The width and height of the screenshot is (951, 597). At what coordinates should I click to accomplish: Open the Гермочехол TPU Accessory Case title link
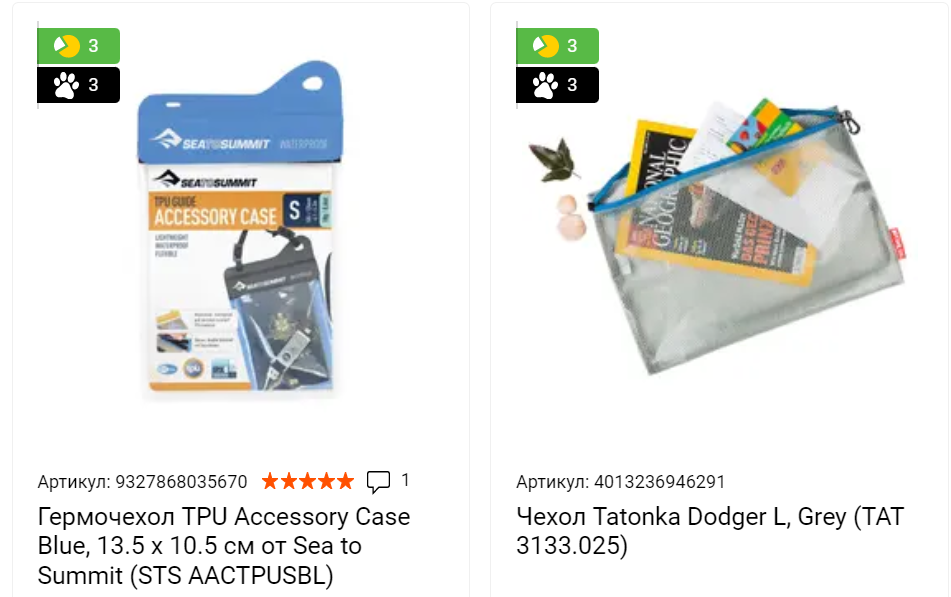(224, 545)
